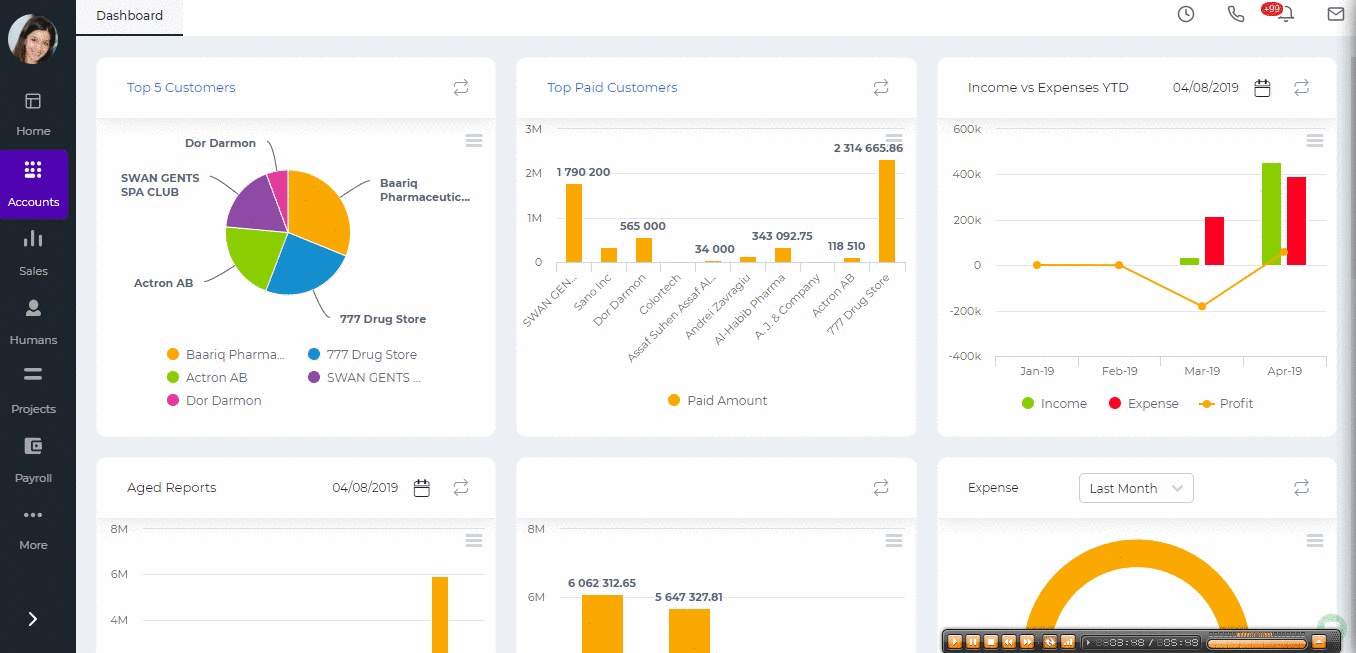
Task: Toggle Actron AB legend entry
Action: (x=207, y=378)
